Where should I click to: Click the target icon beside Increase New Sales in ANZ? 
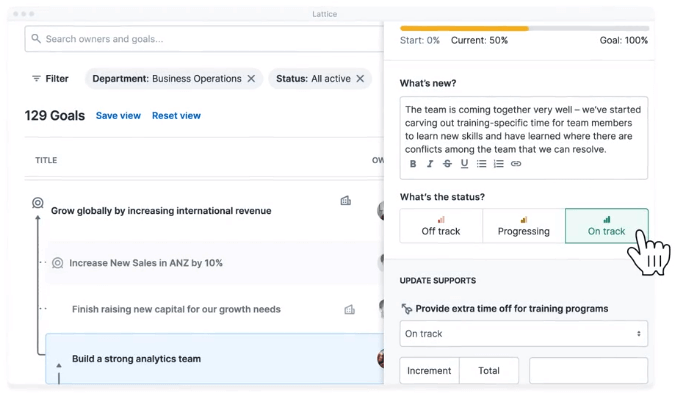coord(58,263)
